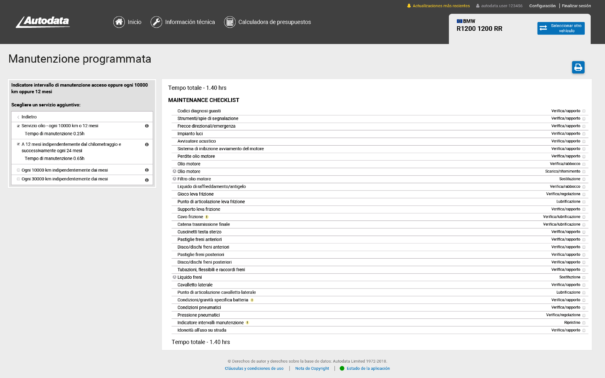Select the Supporto leva frizione row
This screenshot has height=378, width=605.
(199, 209)
